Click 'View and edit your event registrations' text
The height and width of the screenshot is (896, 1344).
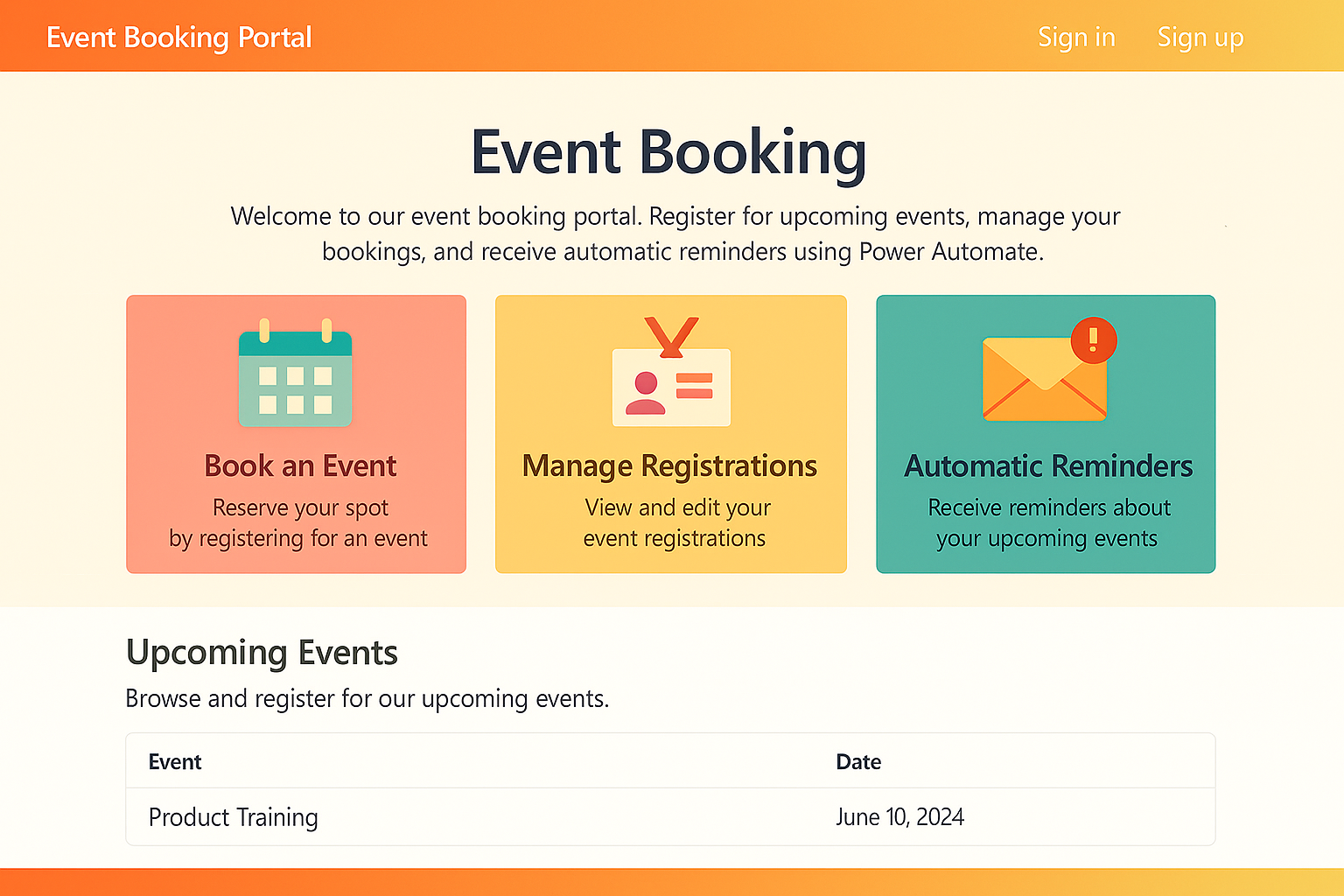coord(675,522)
